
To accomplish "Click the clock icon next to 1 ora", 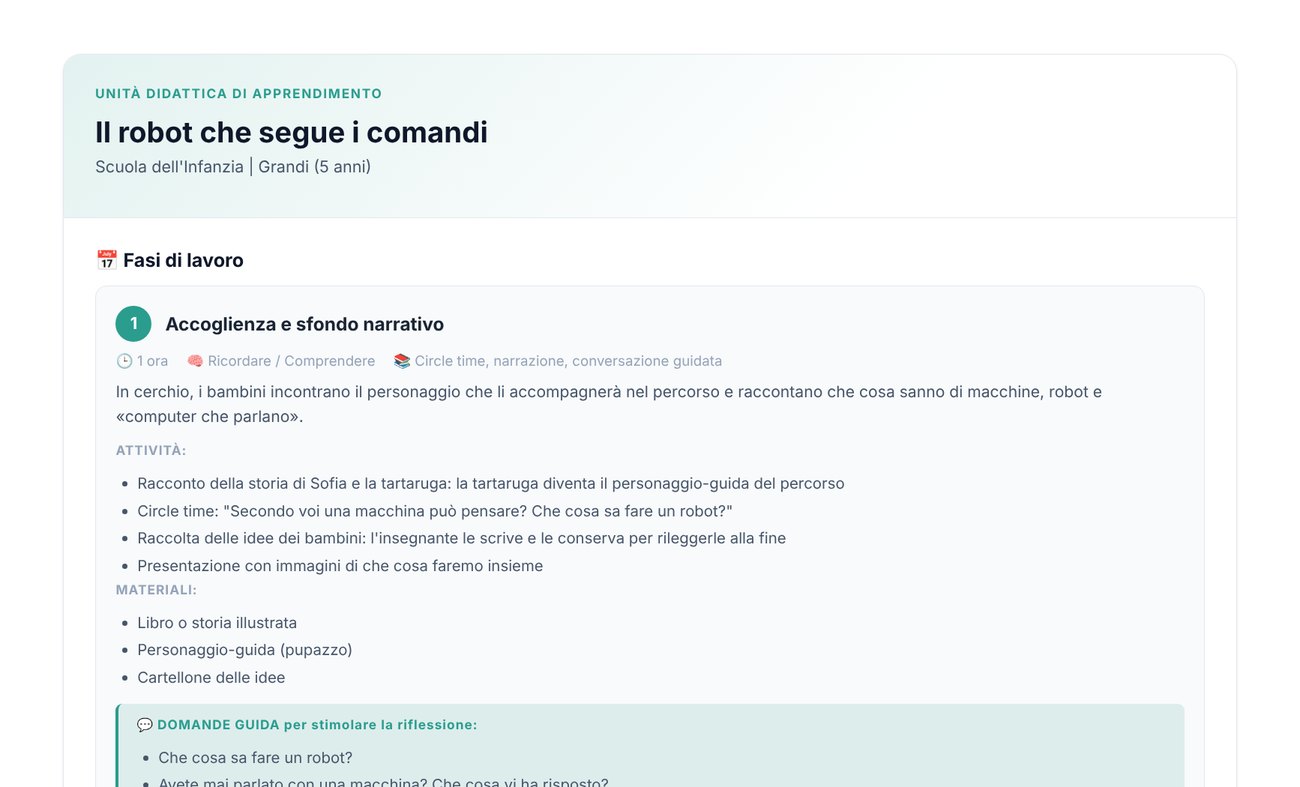I will point(124,361).
